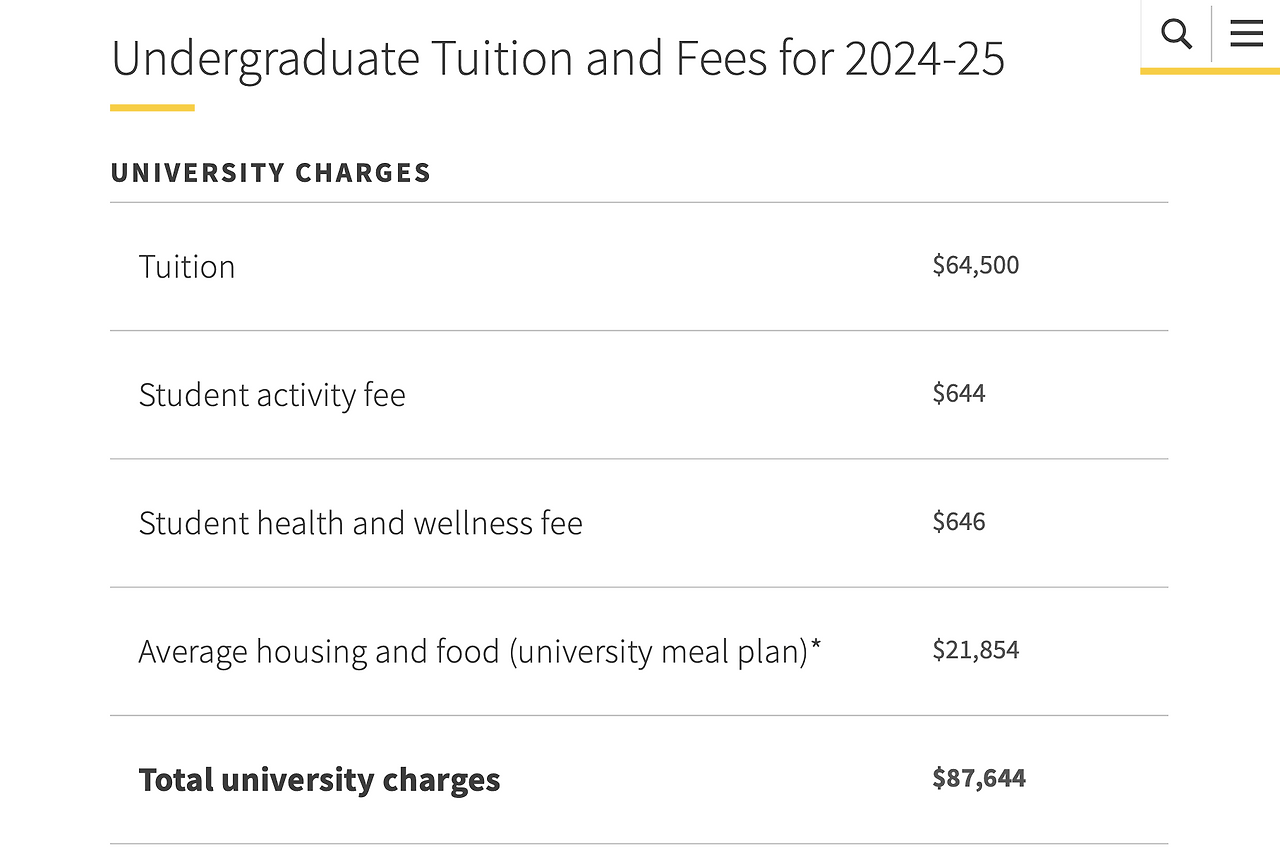Click the word Undergraduate in the page title
Viewport: 1280px width, 867px height.
coord(265,58)
